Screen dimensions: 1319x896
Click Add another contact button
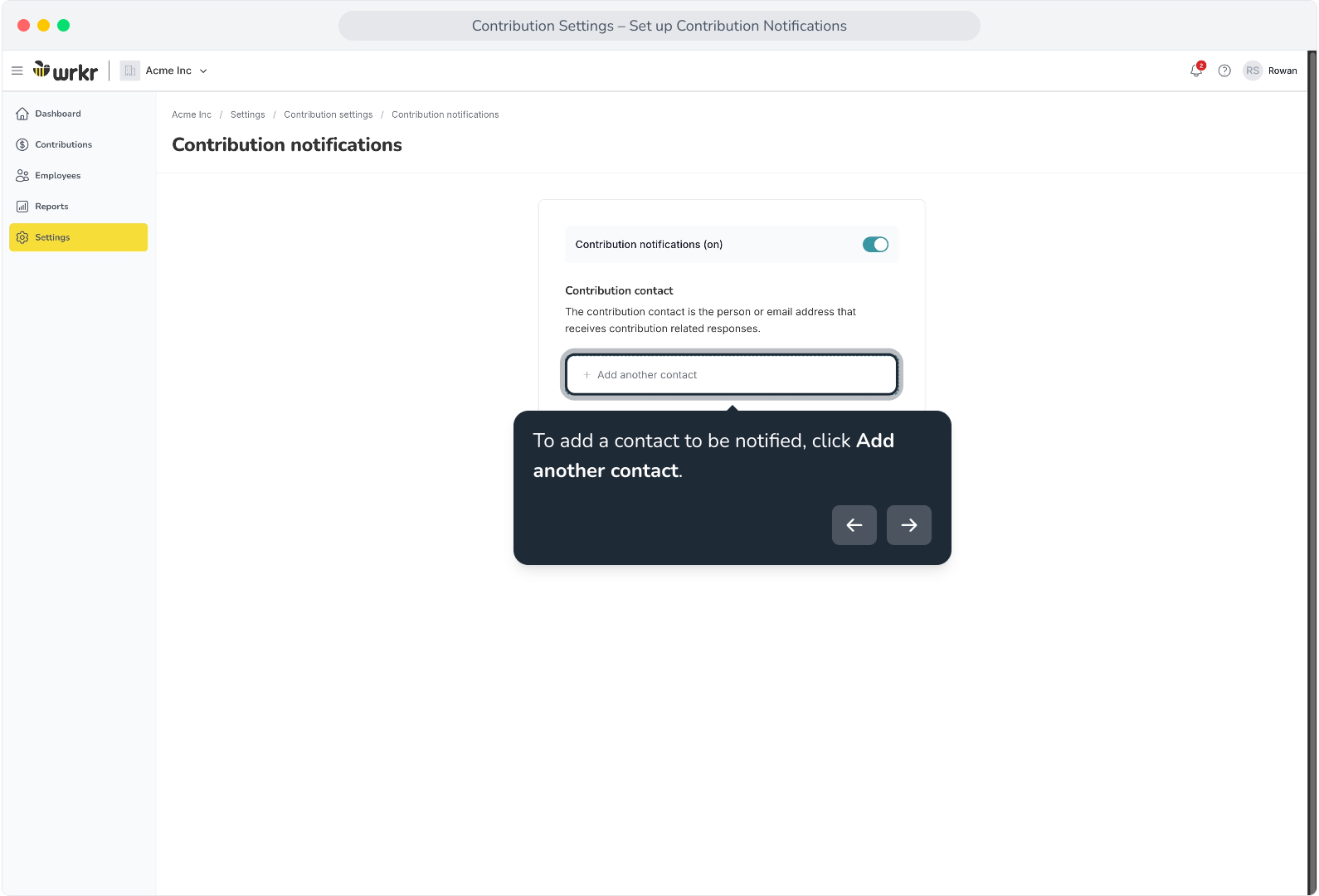(x=732, y=375)
